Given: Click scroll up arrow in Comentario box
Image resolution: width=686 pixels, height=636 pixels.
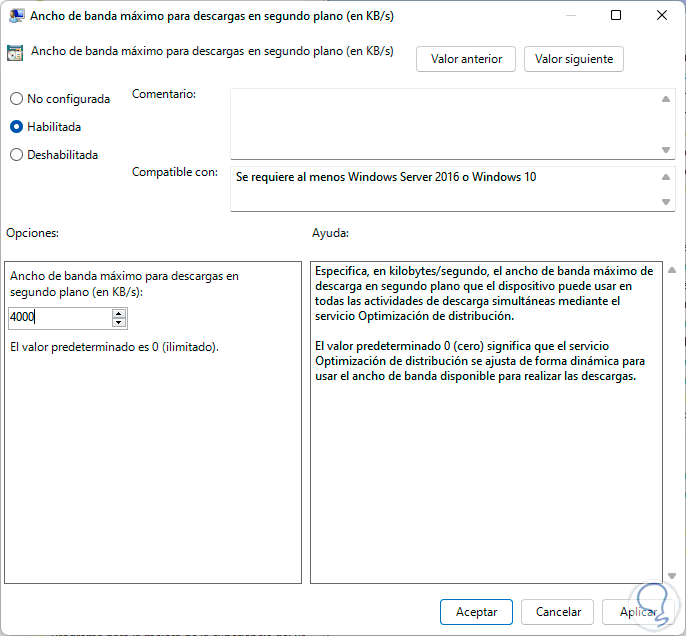Looking at the screenshot, I should 666,99.
